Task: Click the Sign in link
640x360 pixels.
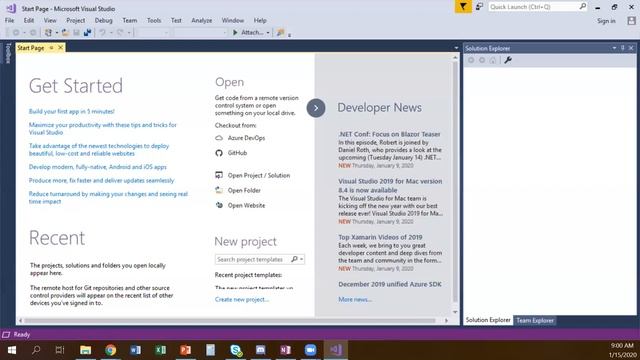Action: point(607,21)
